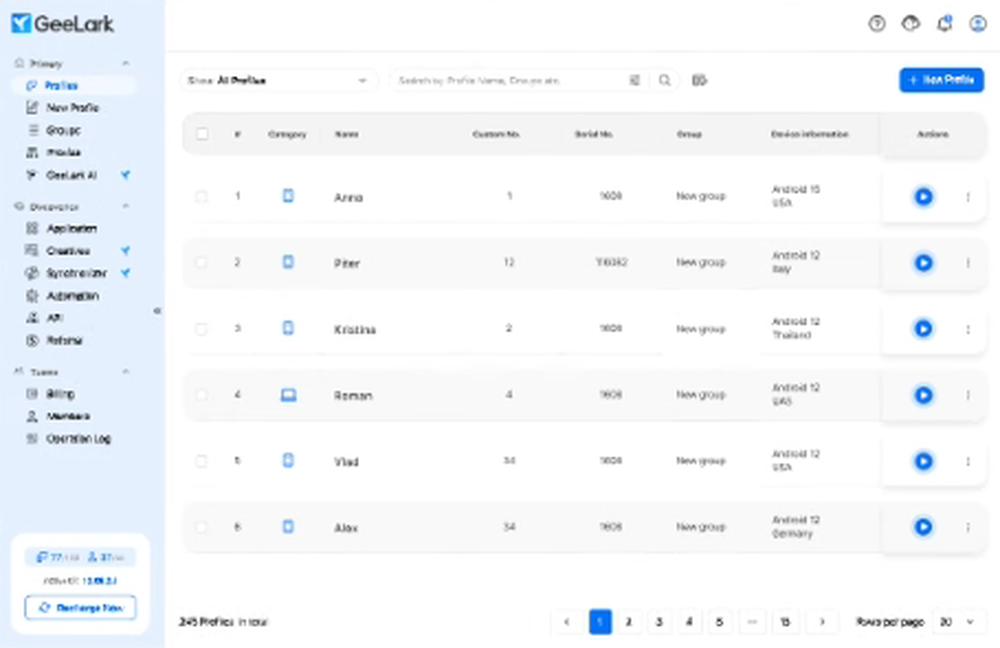Click the notification bell icon
Screen dimensions: 1000x648
pos(944,25)
